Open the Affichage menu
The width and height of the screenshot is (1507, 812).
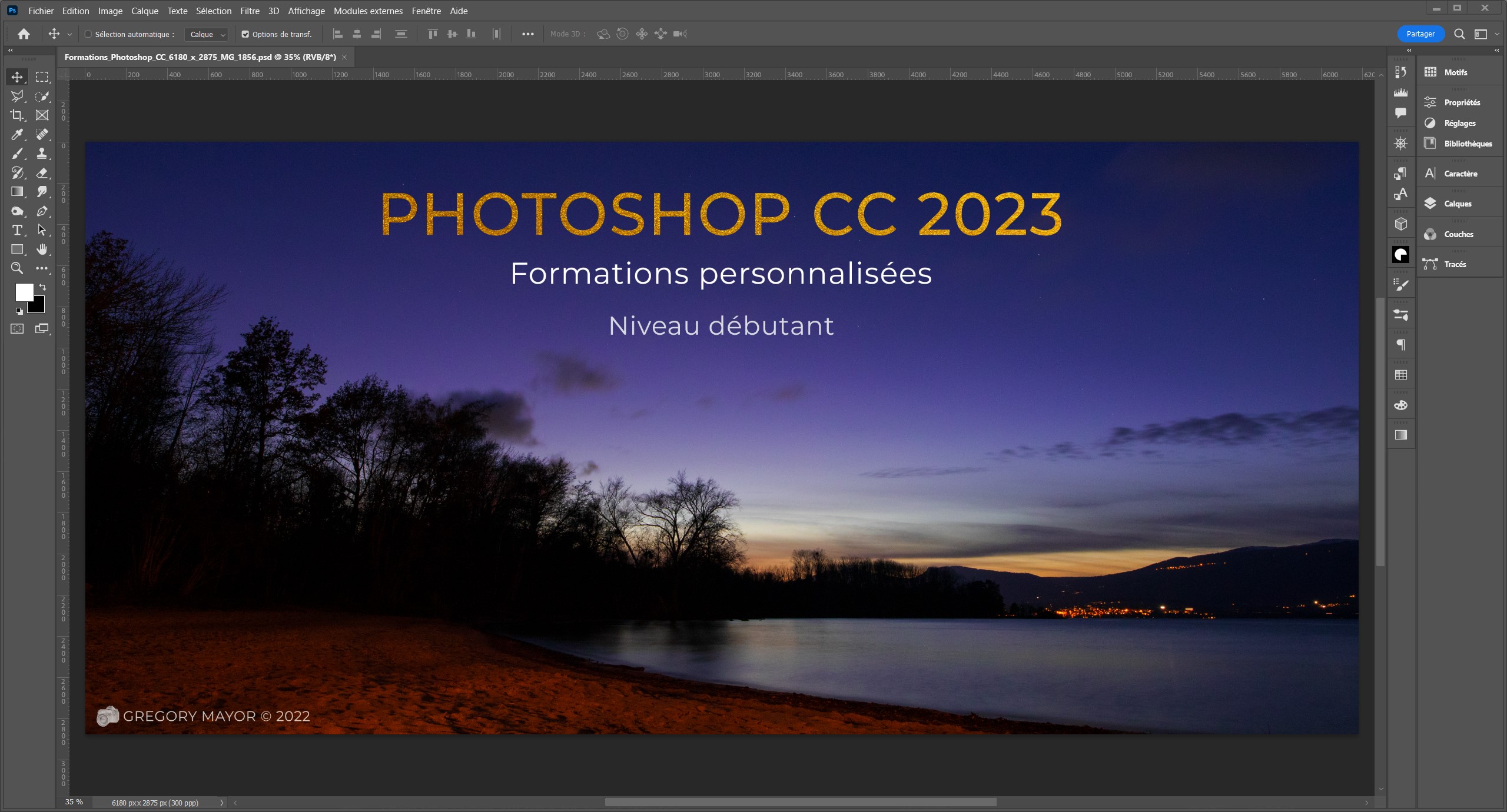point(306,11)
